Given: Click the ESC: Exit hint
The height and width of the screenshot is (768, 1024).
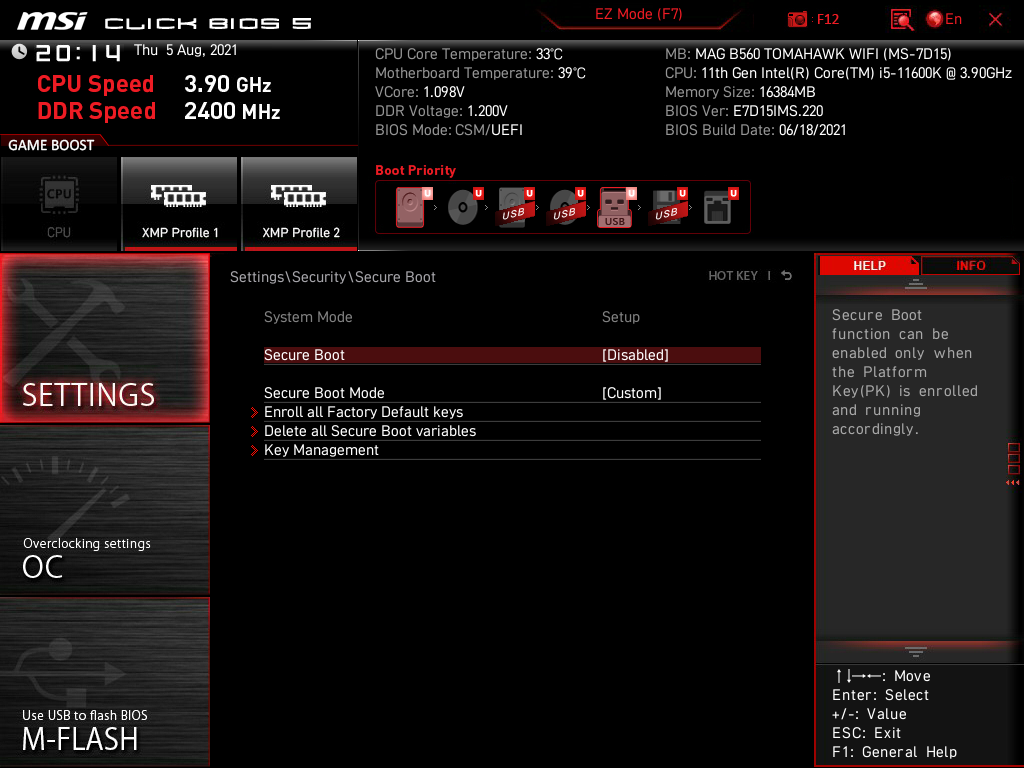Looking at the screenshot, I should pos(866,733).
